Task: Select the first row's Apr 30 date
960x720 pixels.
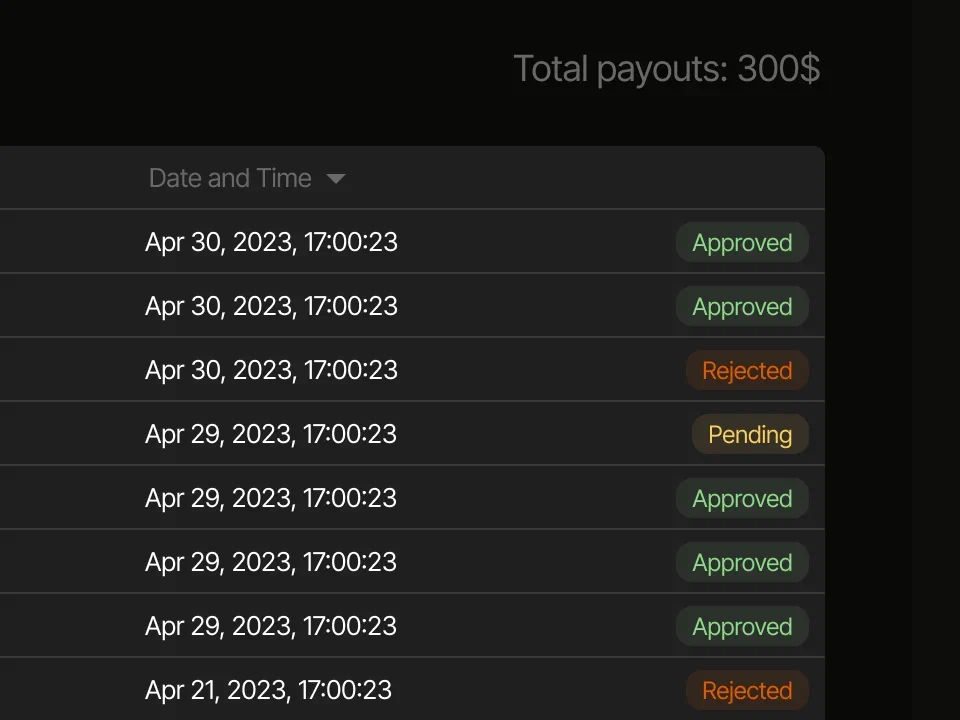Action: tap(271, 242)
